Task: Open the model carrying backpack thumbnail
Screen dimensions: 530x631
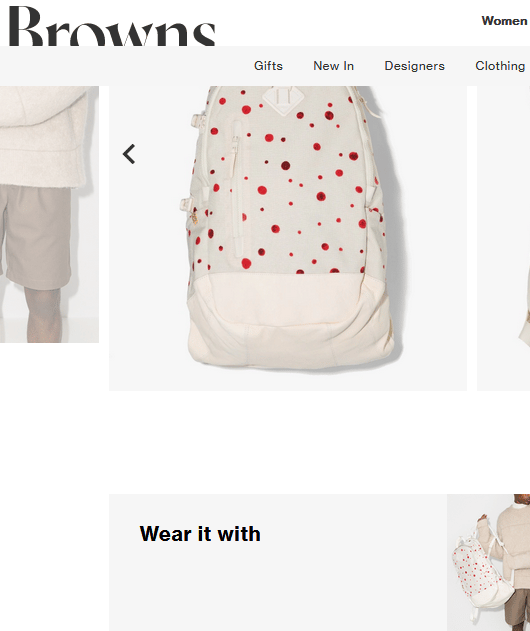Action: coord(488,562)
